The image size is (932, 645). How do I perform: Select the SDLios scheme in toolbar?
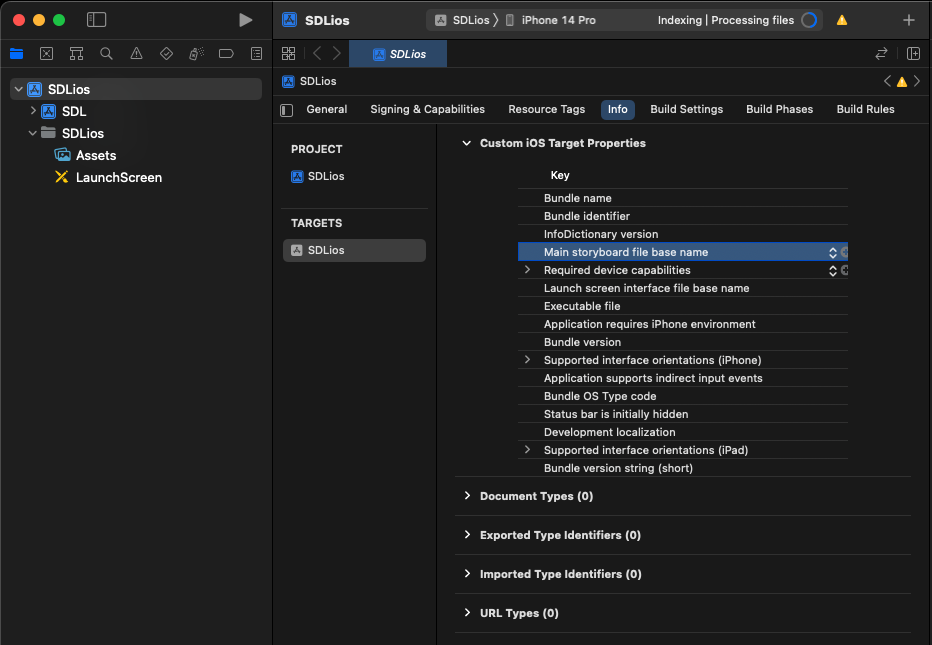tap(462, 20)
